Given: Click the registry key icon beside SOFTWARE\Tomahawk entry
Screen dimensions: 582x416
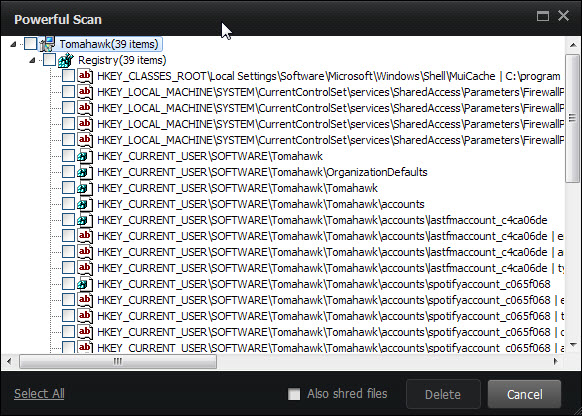Looking at the screenshot, I should point(85,156).
